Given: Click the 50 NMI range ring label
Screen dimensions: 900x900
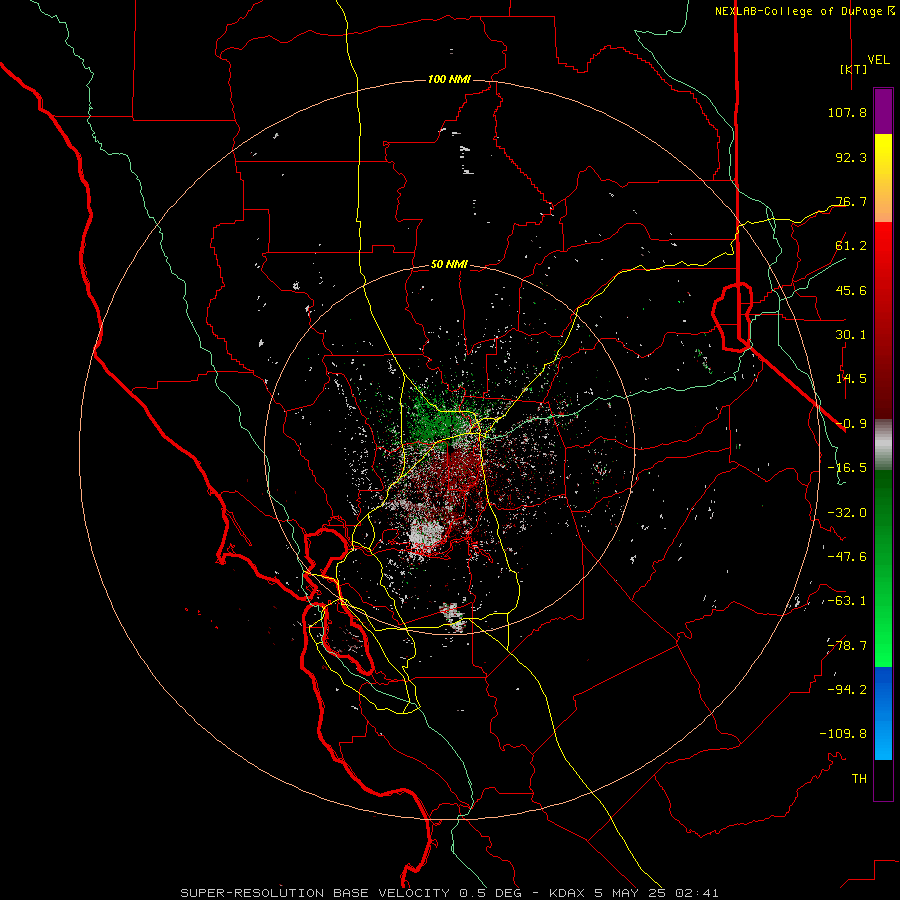Looking at the screenshot, I should point(449,265).
